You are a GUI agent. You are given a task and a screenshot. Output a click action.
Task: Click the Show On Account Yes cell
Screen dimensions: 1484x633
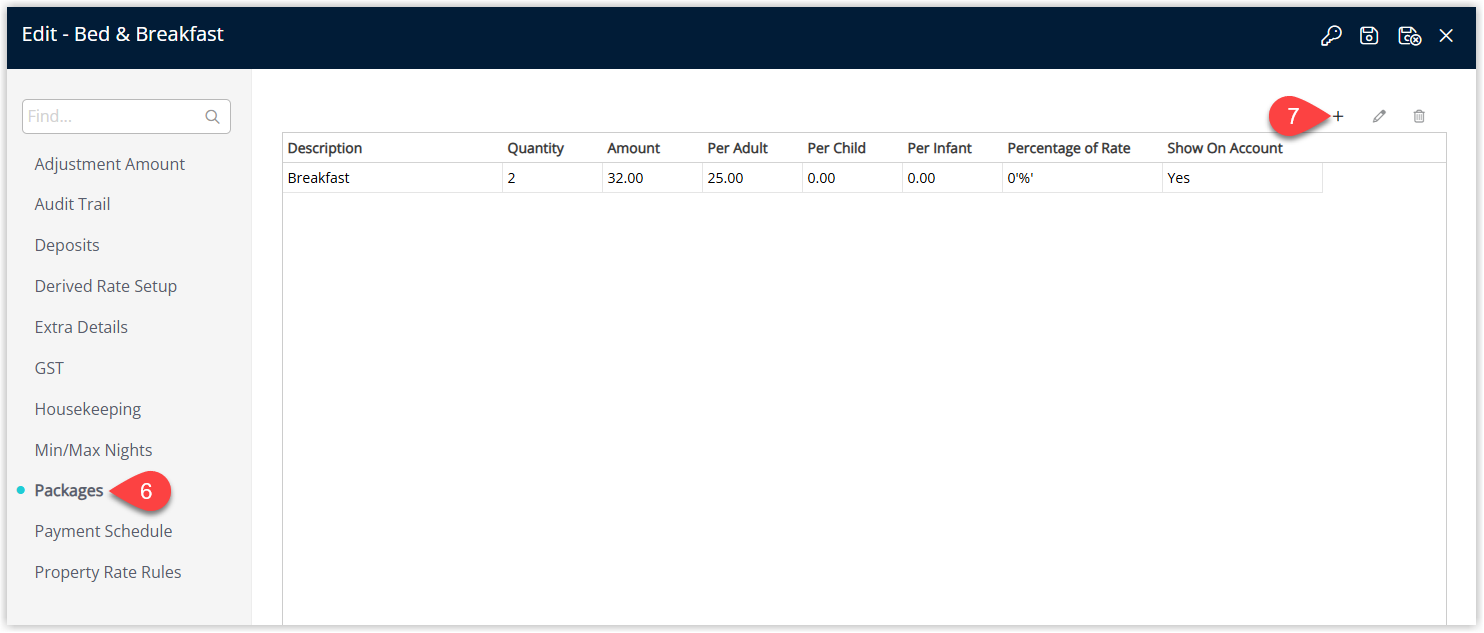(1242, 178)
